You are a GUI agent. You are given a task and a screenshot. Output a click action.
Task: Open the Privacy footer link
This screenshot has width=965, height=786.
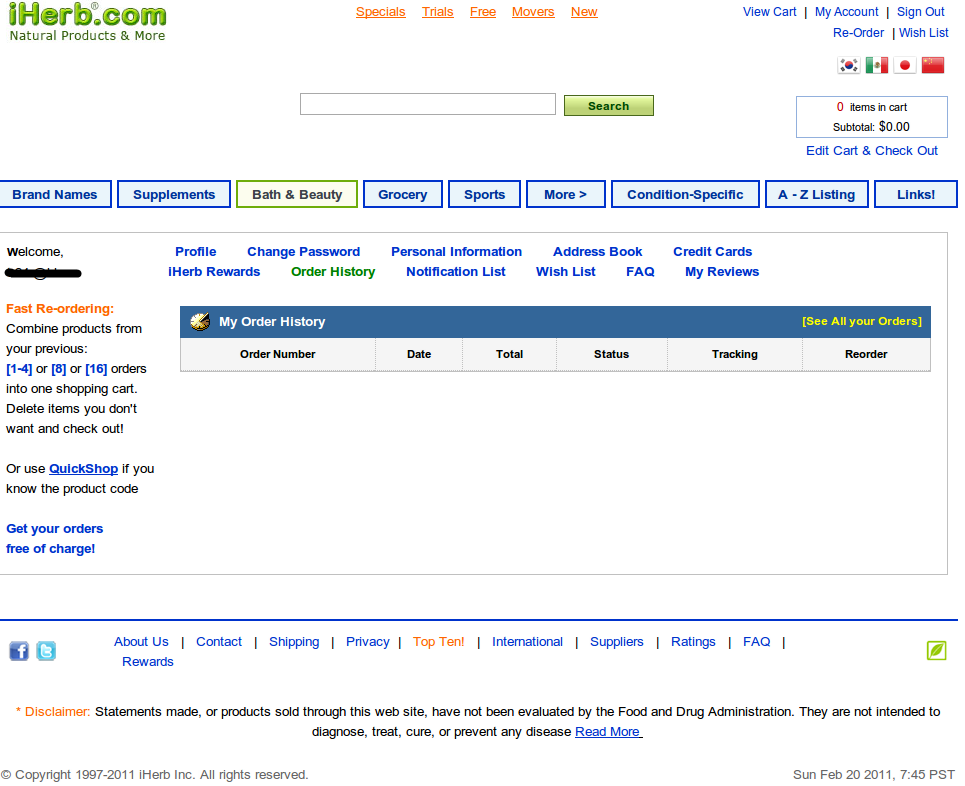367,642
